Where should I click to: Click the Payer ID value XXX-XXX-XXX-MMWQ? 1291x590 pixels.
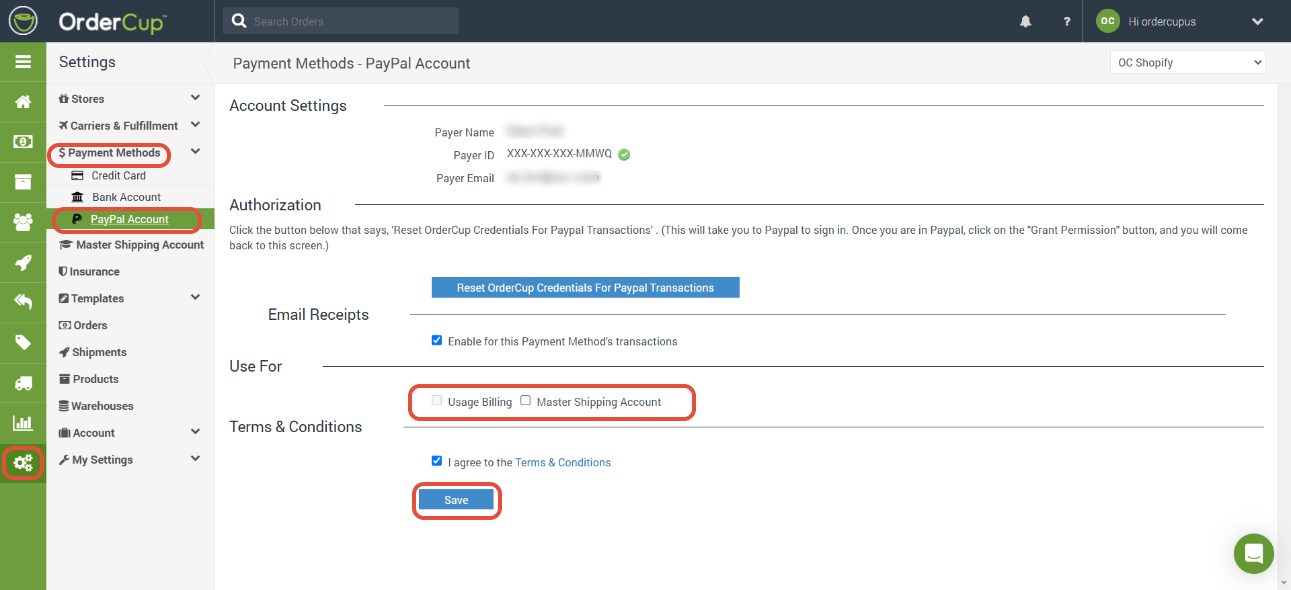coord(559,155)
